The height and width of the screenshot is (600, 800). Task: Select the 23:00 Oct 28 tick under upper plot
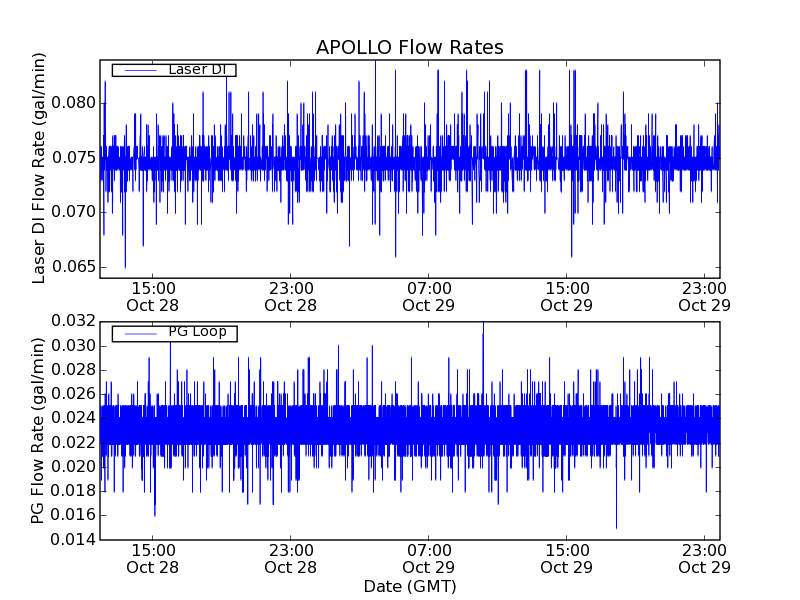click(290, 296)
